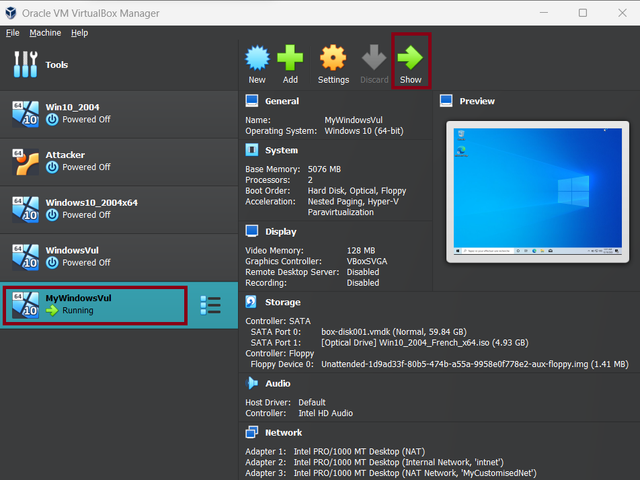Screen dimensions: 640x480
Task: Select the Windows10_2004x64 machine name
Action: click(91, 202)
